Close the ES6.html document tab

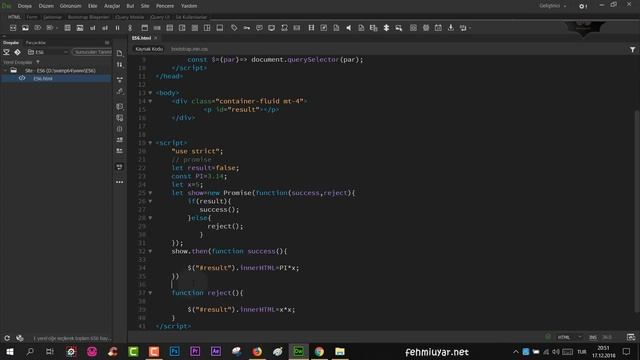point(156,38)
